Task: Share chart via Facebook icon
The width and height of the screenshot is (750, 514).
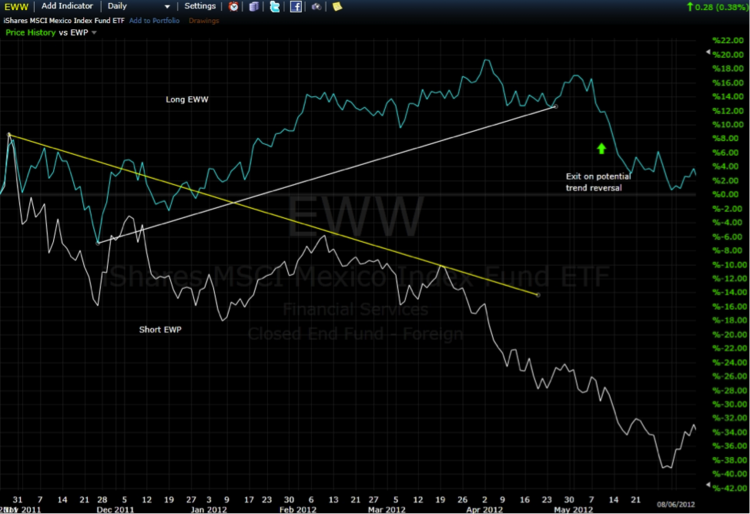Action: click(x=296, y=6)
